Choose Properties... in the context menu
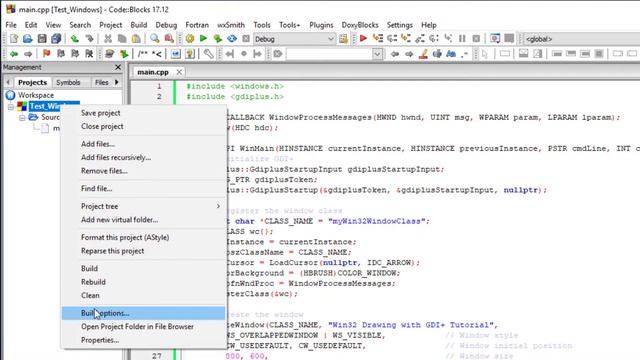This screenshot has width=640, height=360. 143,340
